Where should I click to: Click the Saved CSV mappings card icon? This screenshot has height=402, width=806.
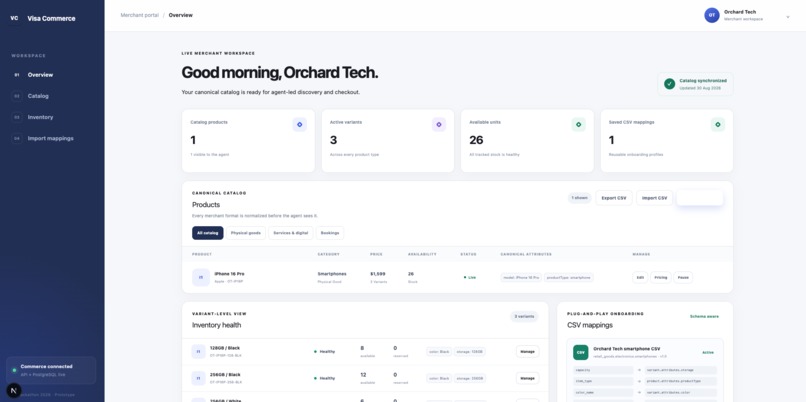pyautogui.click(x=718, y=124)
